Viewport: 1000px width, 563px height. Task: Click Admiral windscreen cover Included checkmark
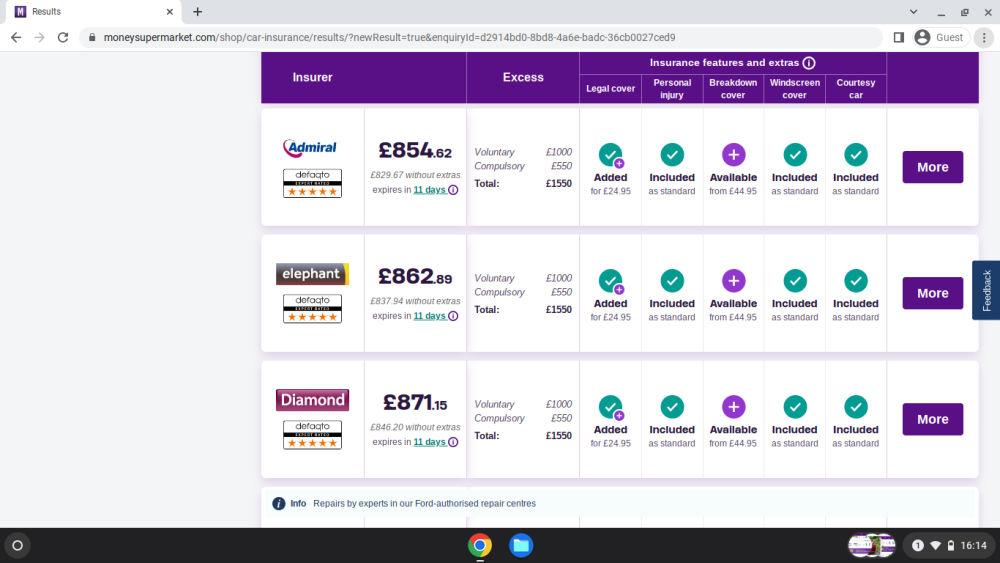[795, 154]
